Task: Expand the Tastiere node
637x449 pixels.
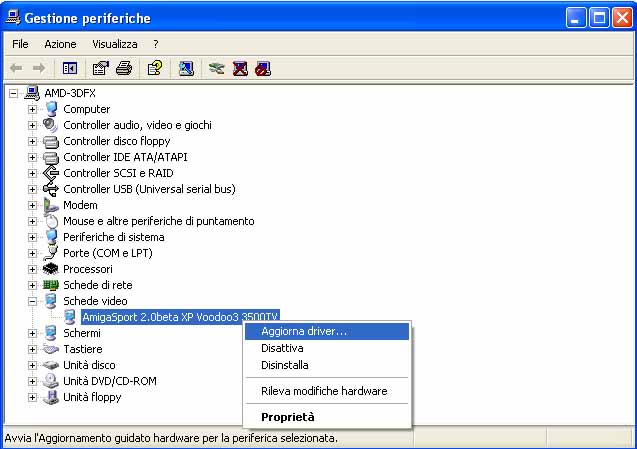Action: pos(32,349)
